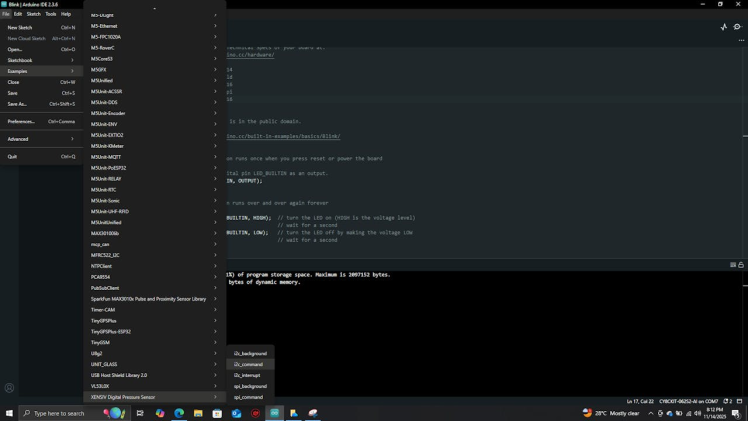Viewport: 748px width, 421px height.
Task: Open i2c_interrupt example
Action: point(250,375)
